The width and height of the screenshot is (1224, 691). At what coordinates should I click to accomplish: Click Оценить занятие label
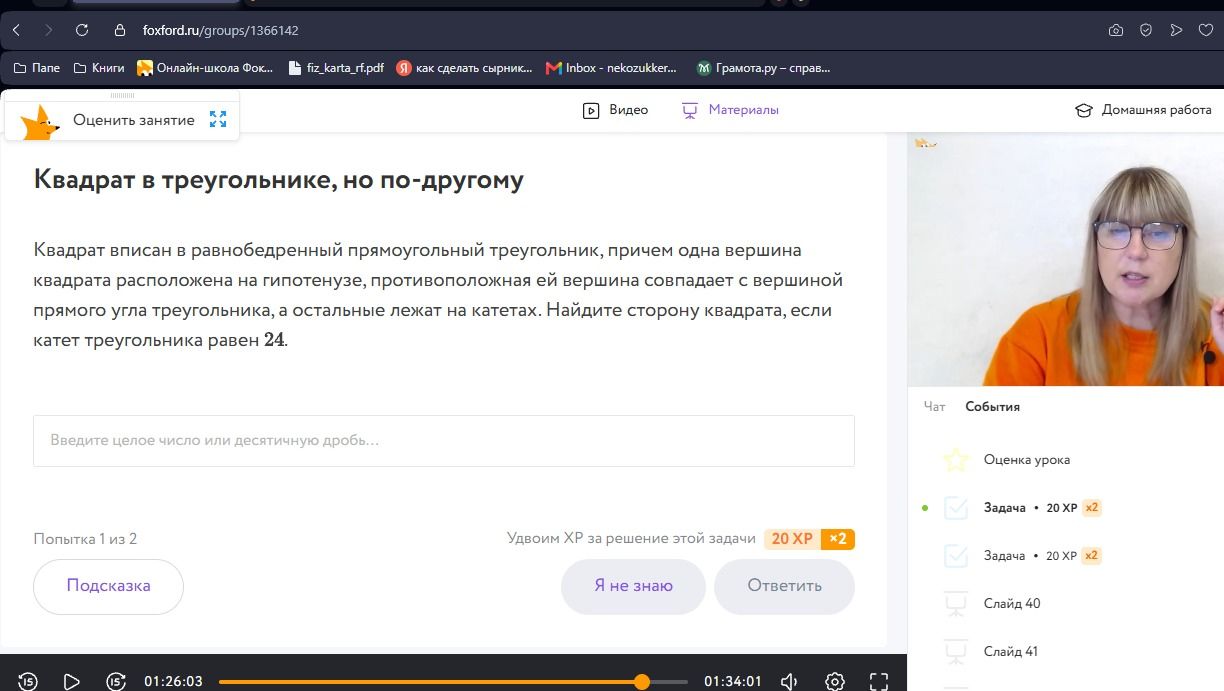click(x=134, y=120)
